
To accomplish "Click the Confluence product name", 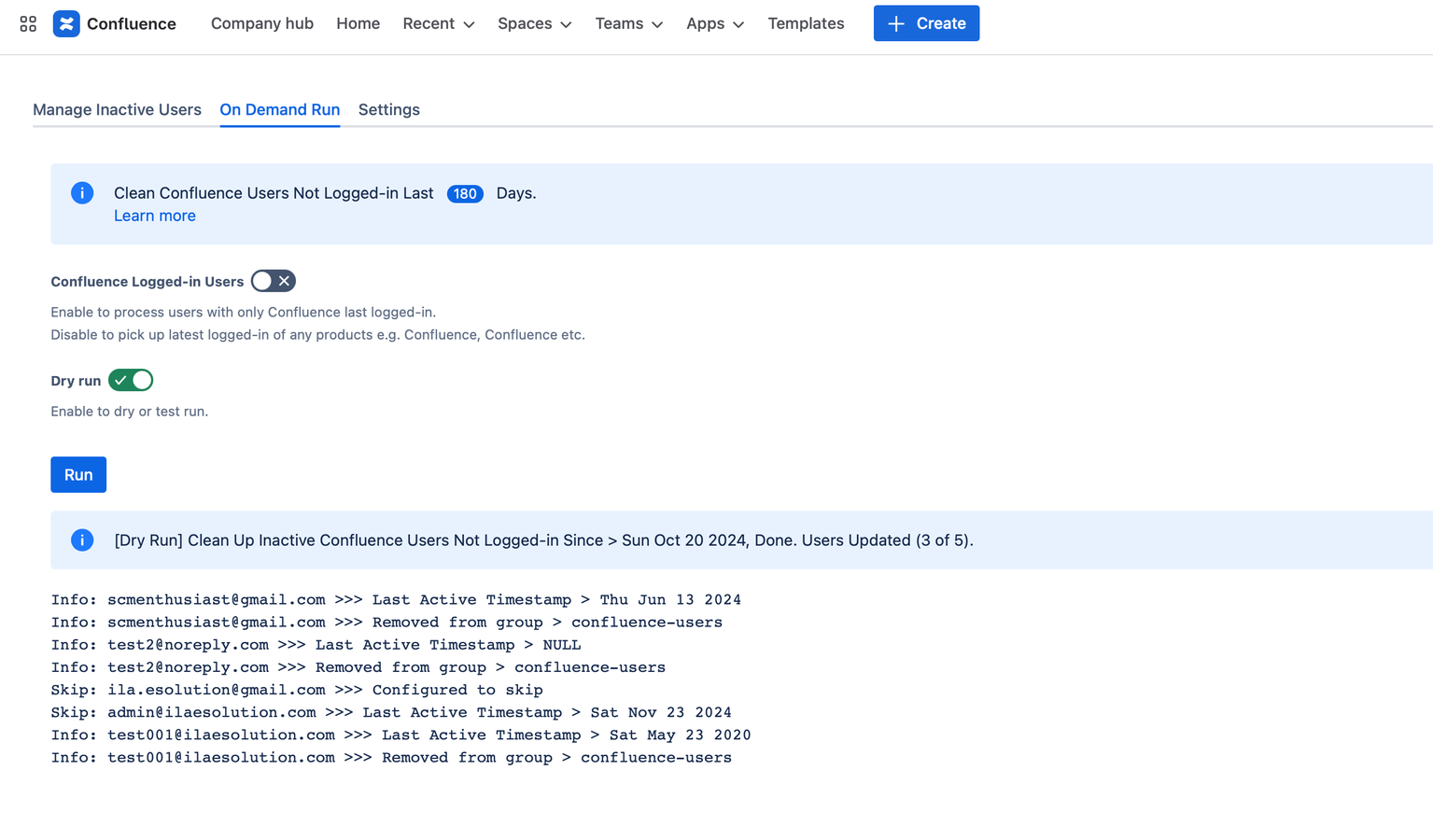I will (132, 23).
